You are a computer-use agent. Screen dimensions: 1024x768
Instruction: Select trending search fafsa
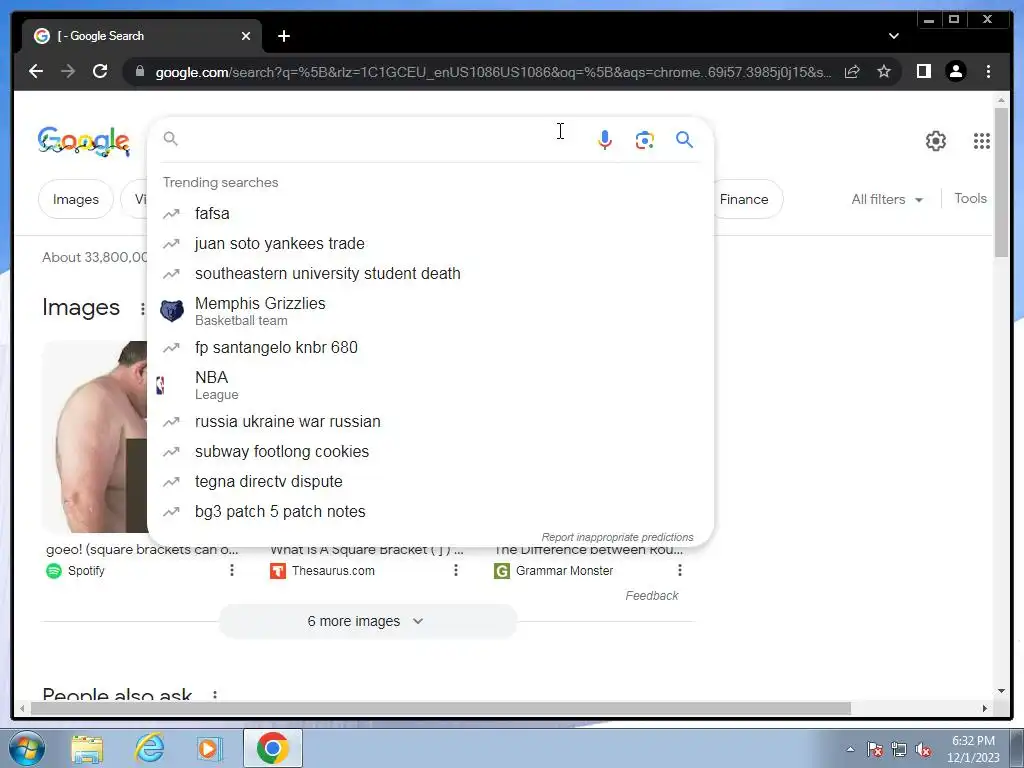430,214
